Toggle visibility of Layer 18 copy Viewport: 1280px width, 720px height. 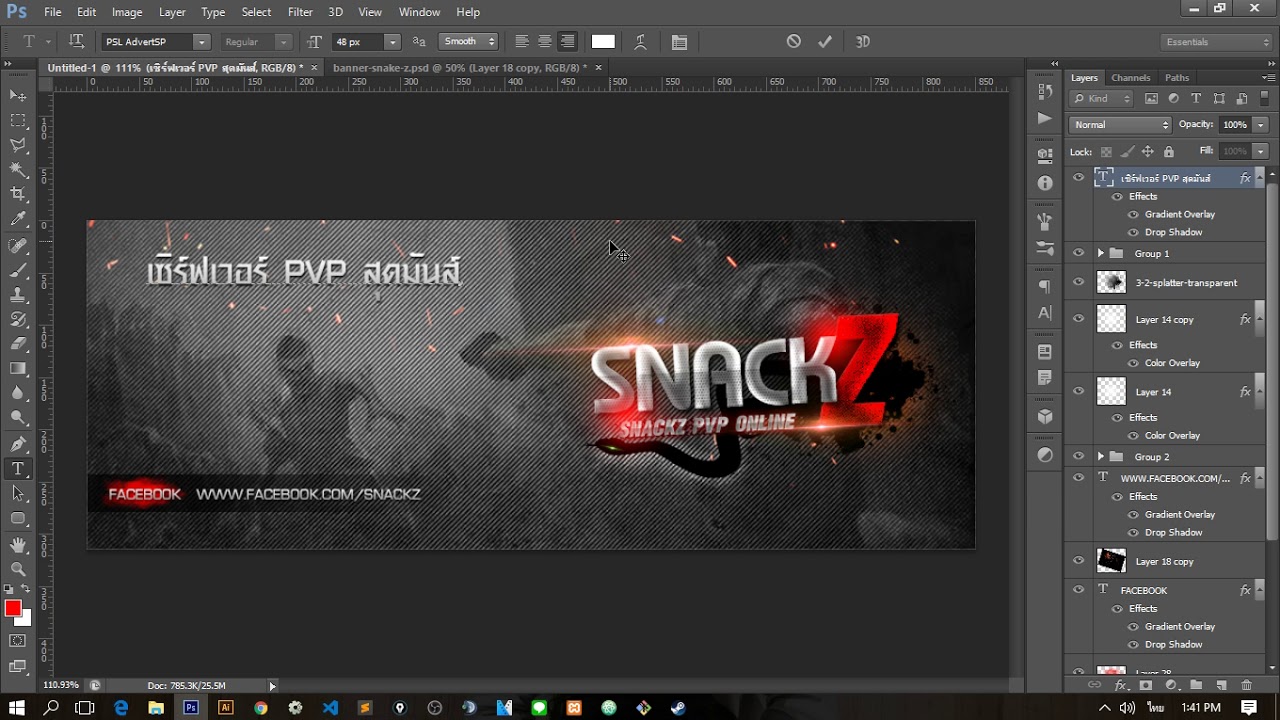coord(1078,561)
